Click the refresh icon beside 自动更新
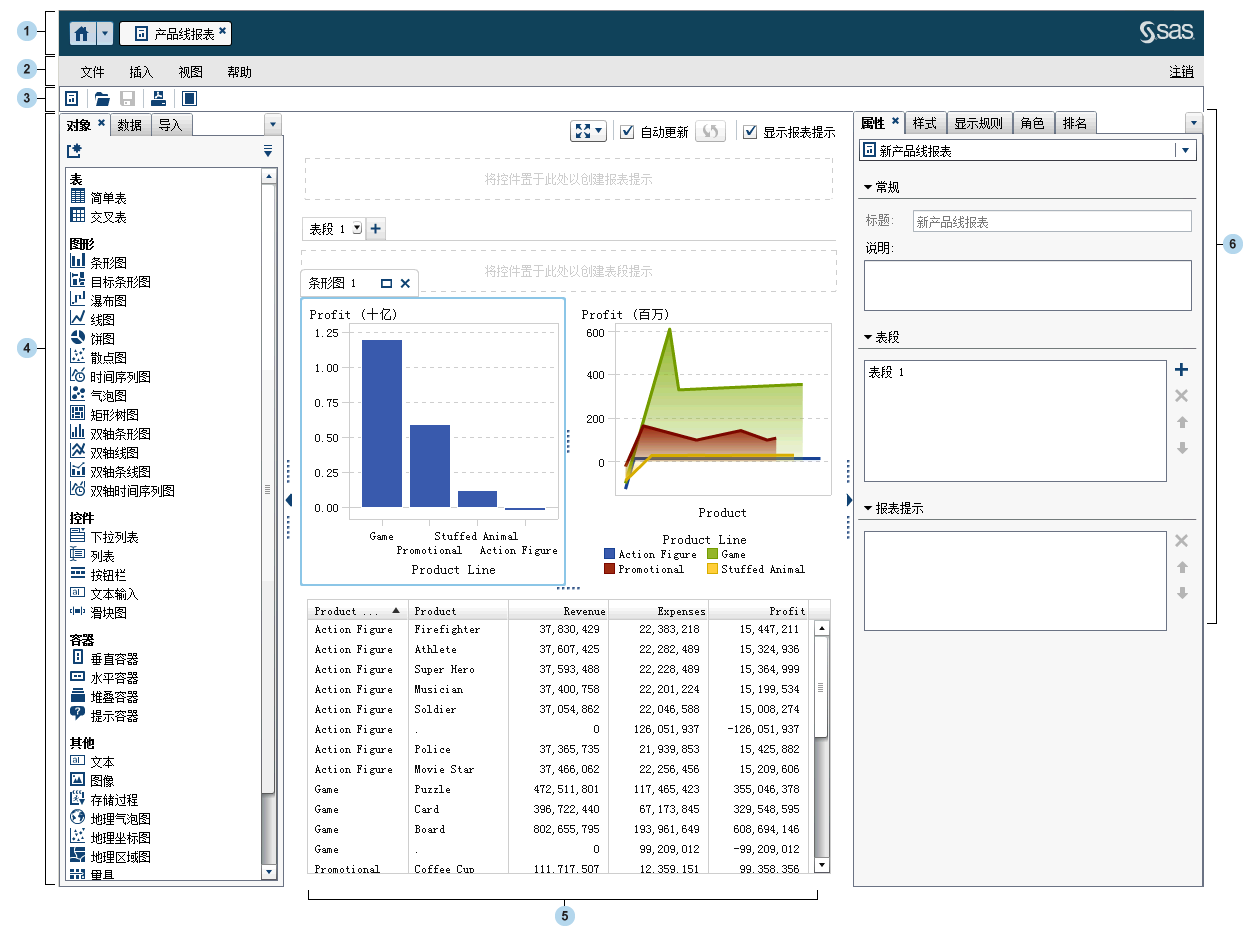This screenshot has height=940, width=1254. pyautogui.click(x=710, y=132)
